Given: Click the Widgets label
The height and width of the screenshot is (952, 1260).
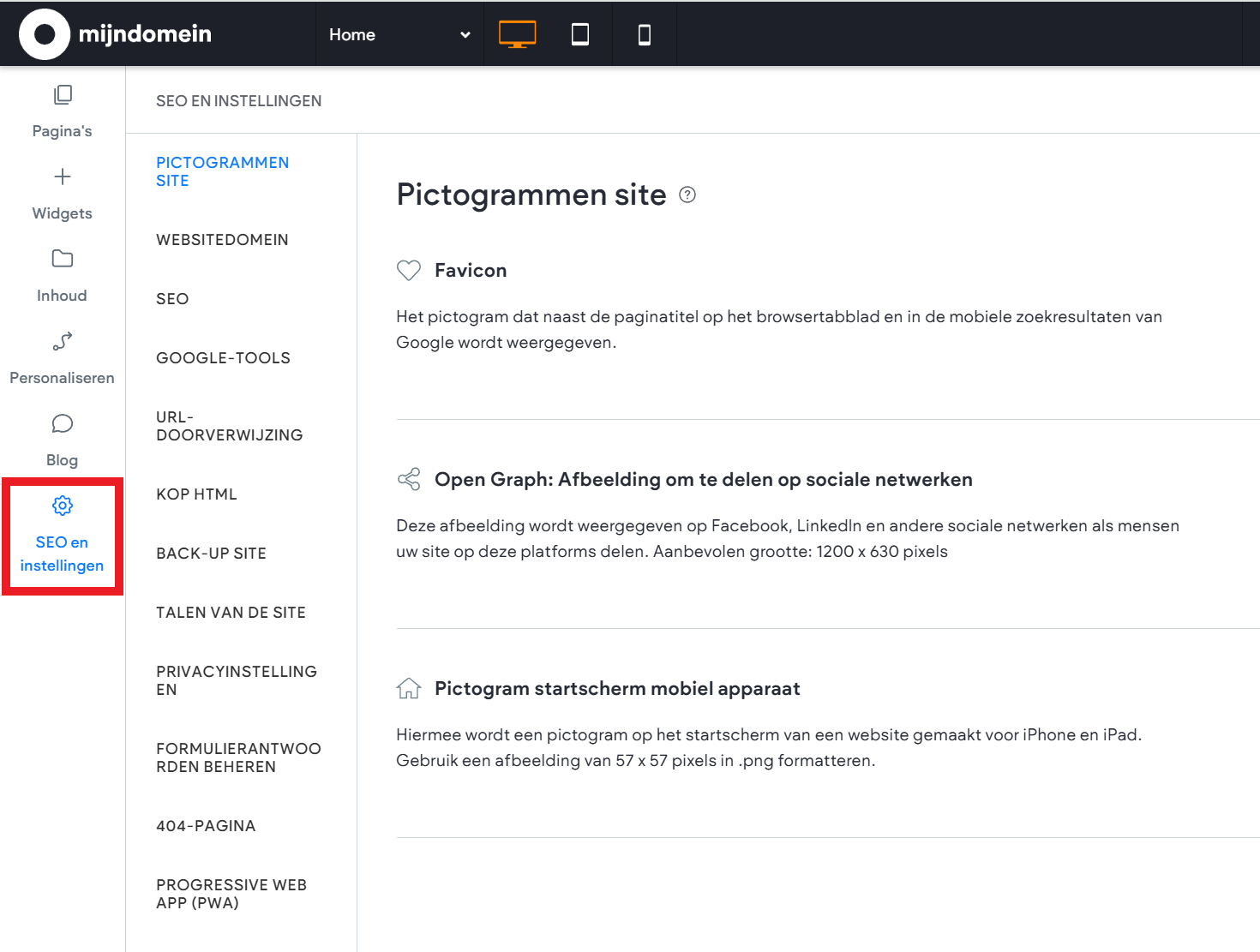Looking at the screenshot, I should click(62, 213).
